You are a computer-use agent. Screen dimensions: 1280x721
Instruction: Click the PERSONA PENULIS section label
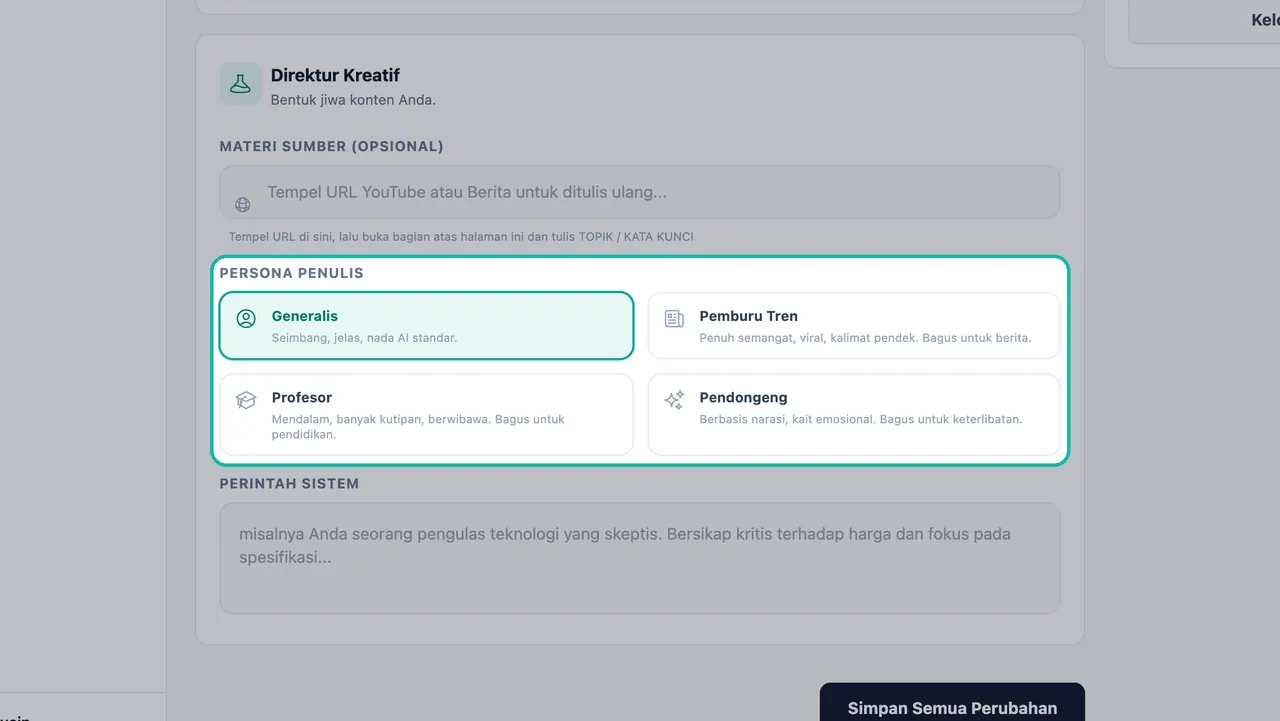point(292,273)
